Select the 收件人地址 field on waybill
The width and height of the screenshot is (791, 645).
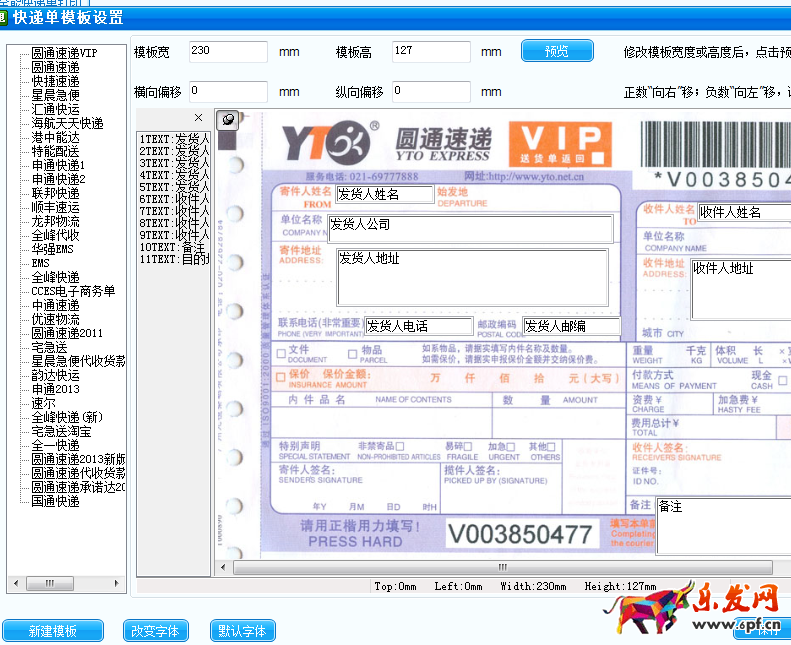pos(741,289)
